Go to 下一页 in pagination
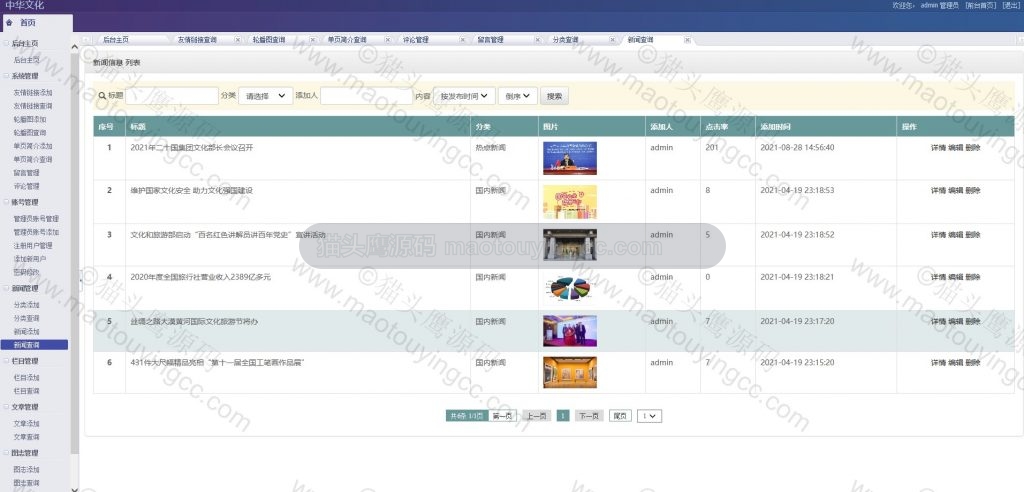Image resolution: width=1024 pixels, height=492 pixels. [x=589, y=416]
